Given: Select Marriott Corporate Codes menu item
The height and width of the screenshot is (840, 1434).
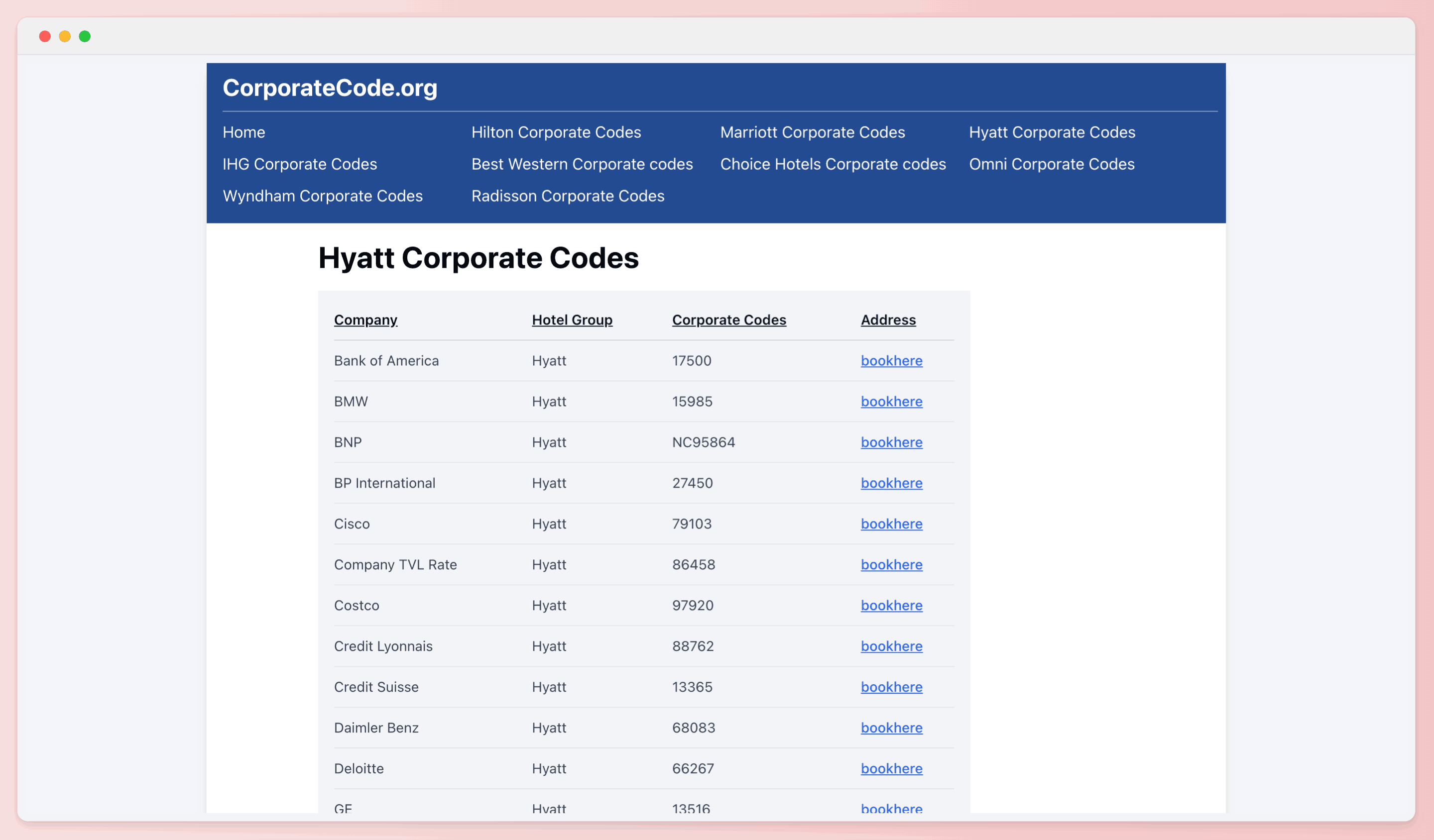Looking at the screenshot, I should (x=813, y=132).
